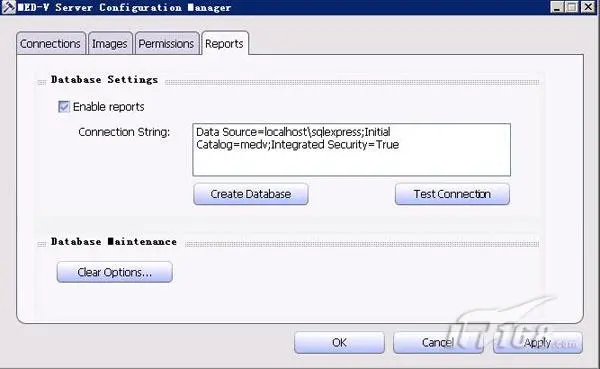Click the Database Maintenance section header
Screen dimensions: 600x369
[x=114, y=242]
